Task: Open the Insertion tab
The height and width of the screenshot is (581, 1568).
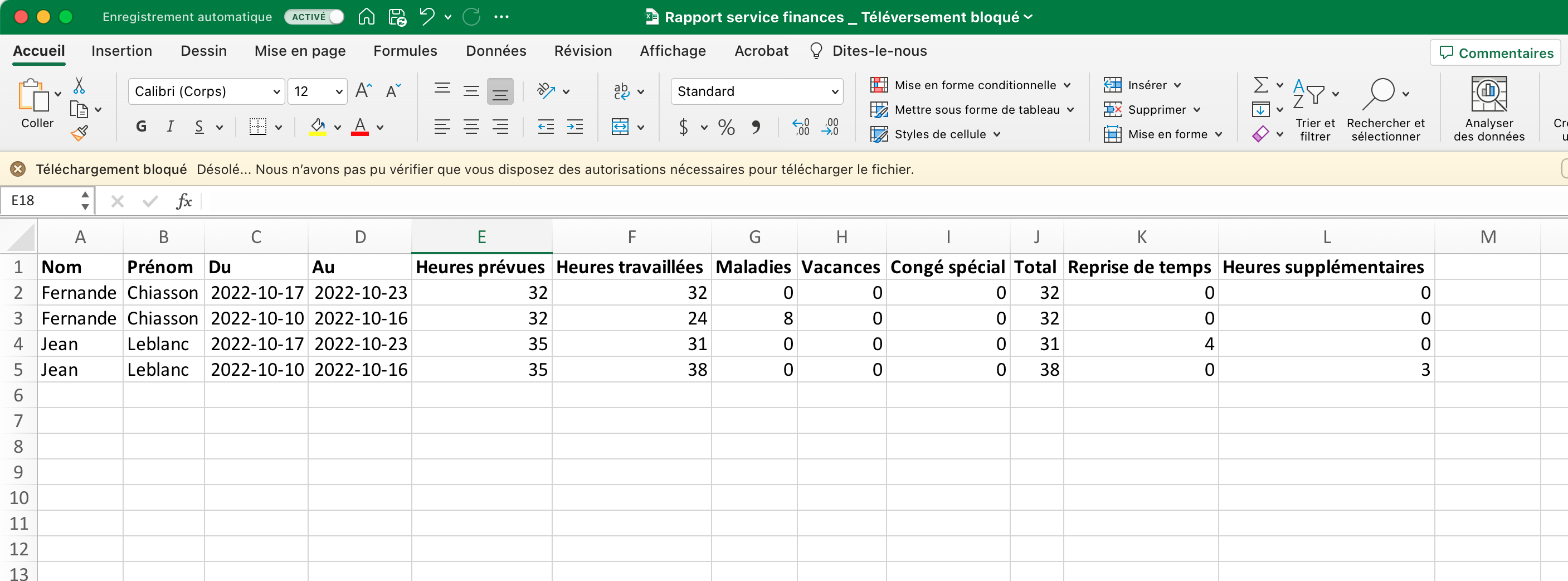Action: [121, 51]
